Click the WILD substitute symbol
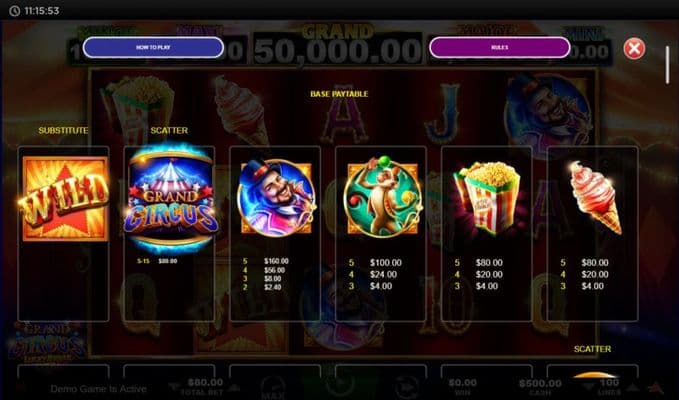 point(64,198)
